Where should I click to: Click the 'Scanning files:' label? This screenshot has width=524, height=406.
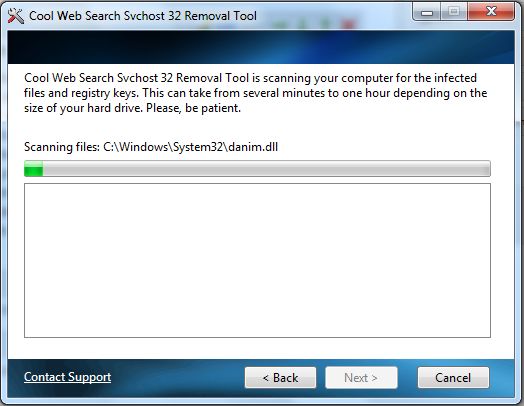[62, 147]
